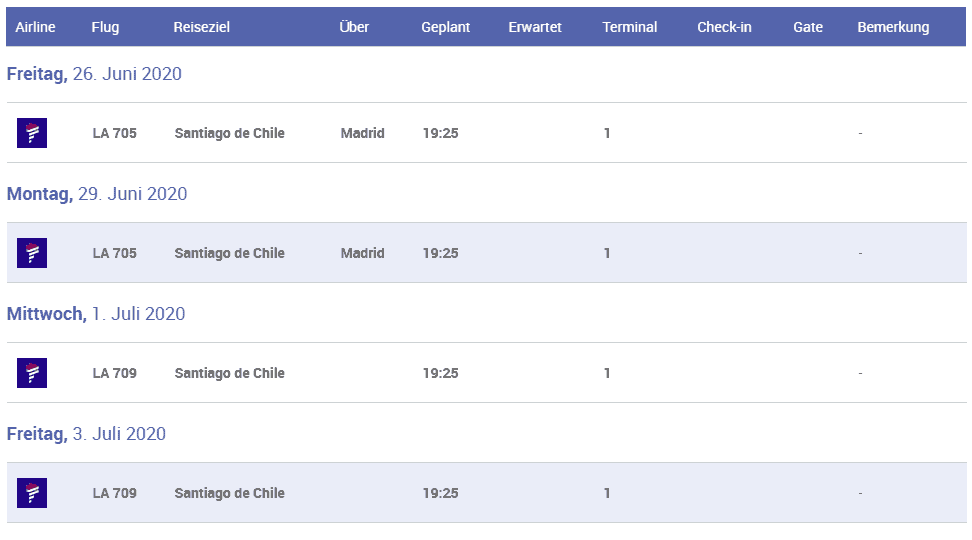
Task: Click terminal value 1 on 3. Juli row
Action: pyautogui.click(x=607, y=493)
